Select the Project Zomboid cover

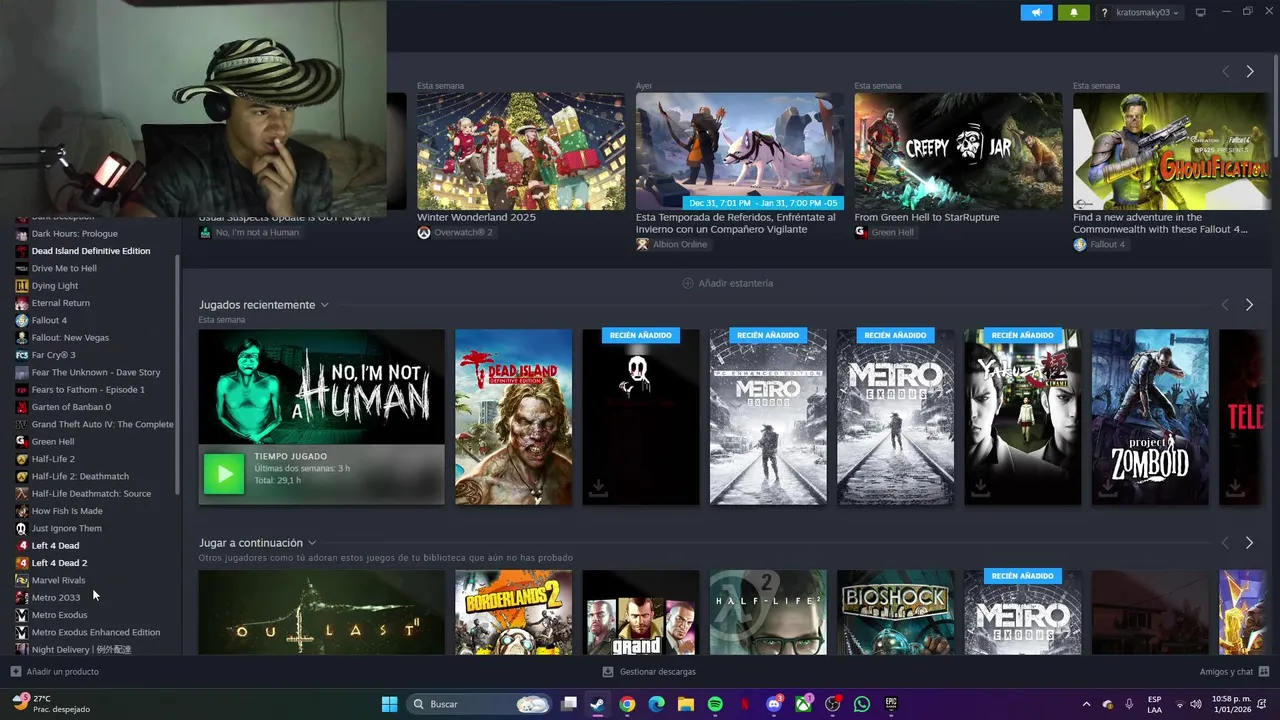click(1150, 417)
